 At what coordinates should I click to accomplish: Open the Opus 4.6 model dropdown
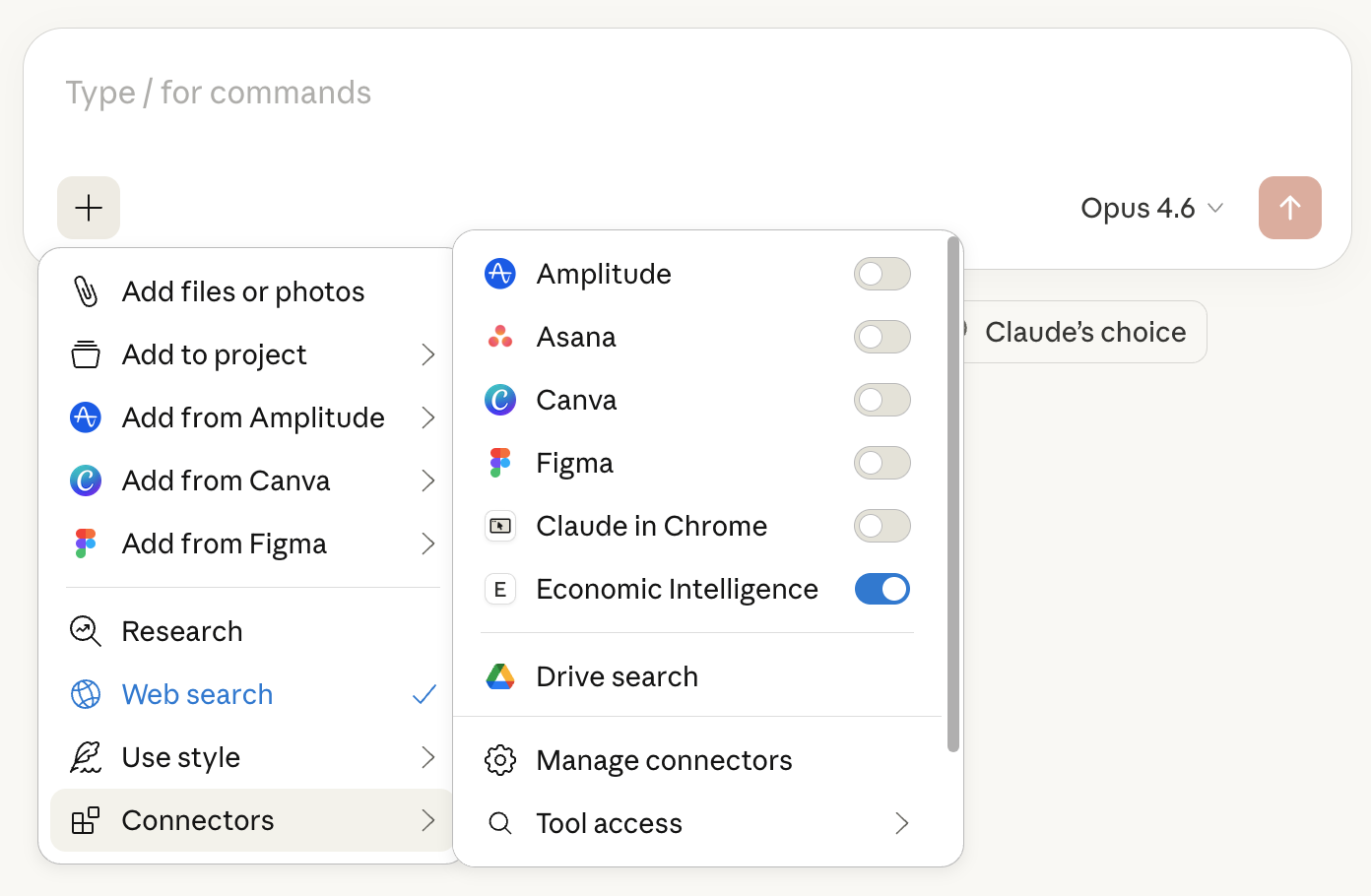(x=1152, y=208)
